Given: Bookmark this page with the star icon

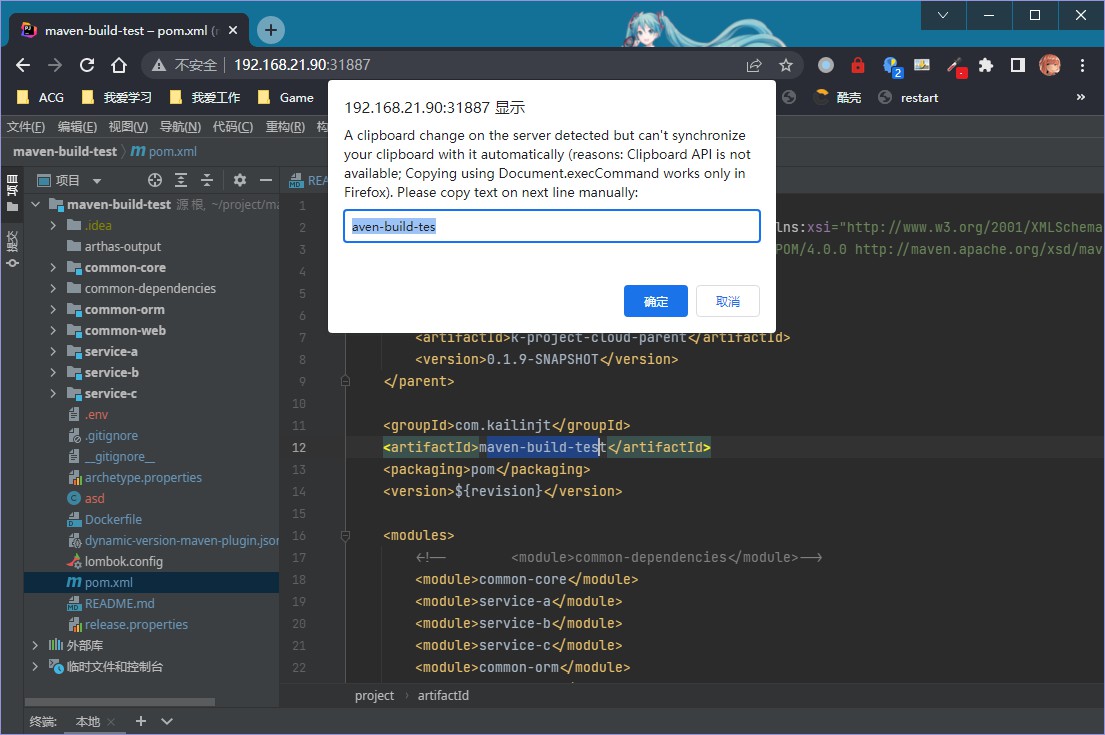Looking at the screenshot, I should 786,65.
